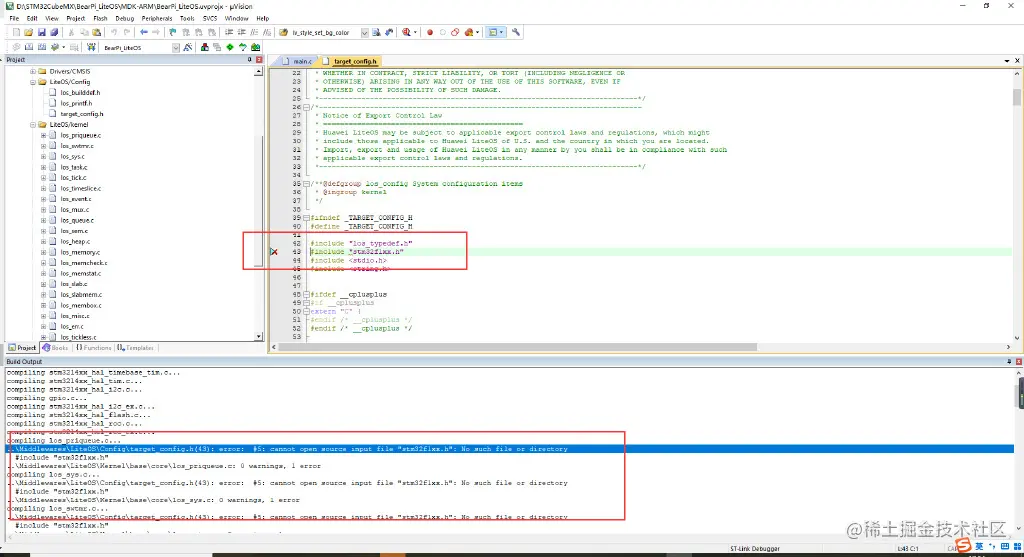This screenshot has height=557, width=1024.
Task: Save the current file via toolbar
Action: coord(41,32)
